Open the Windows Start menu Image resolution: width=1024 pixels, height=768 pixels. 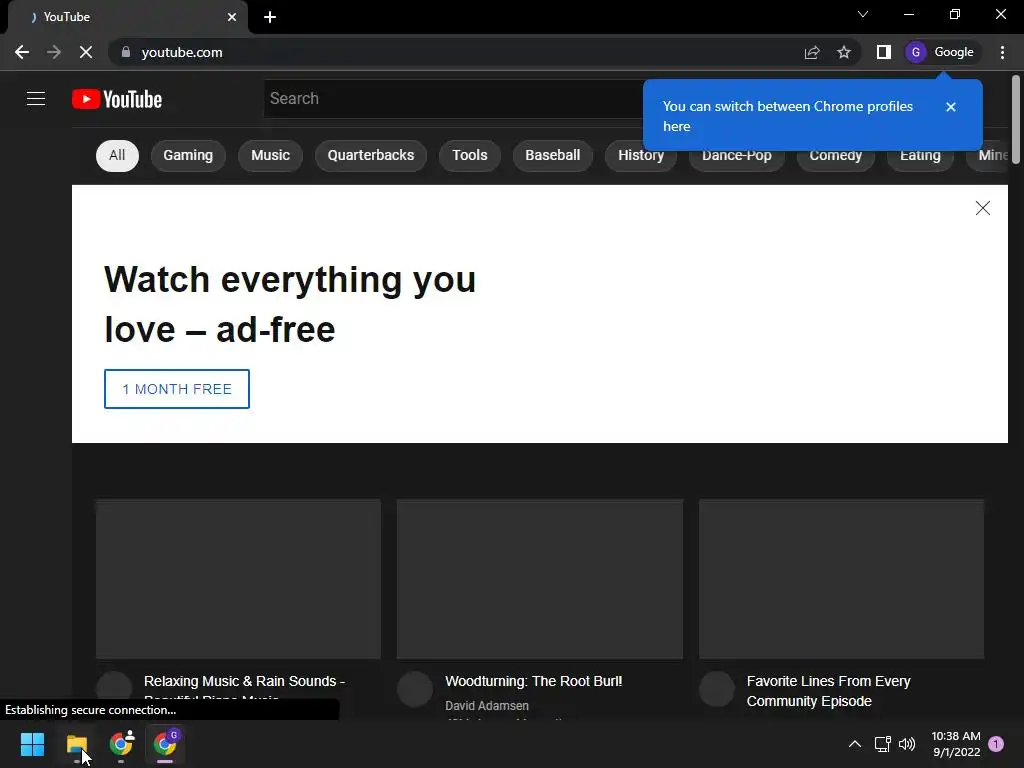[x=32, y=744]
